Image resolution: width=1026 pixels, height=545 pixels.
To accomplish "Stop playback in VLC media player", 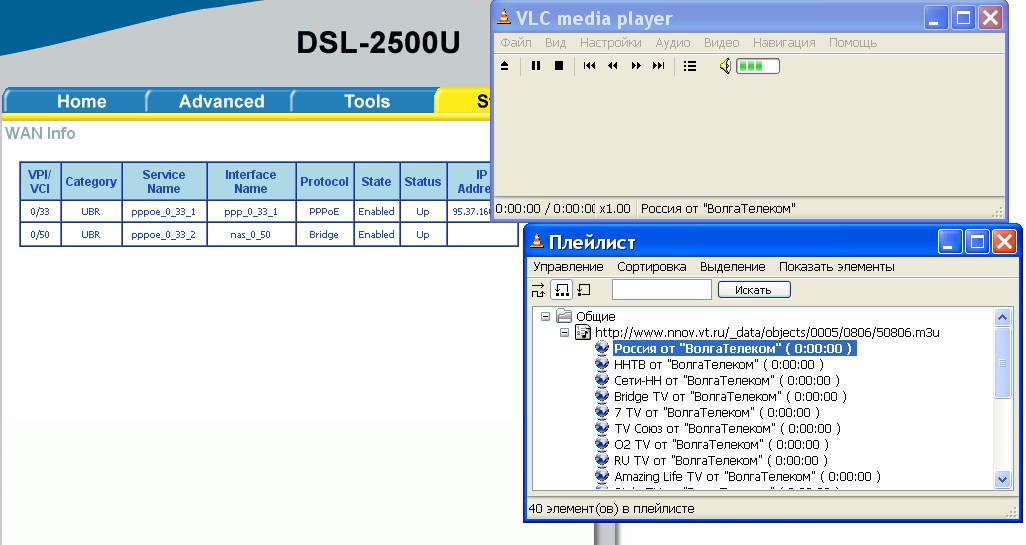I will click(x=559, y=66).
